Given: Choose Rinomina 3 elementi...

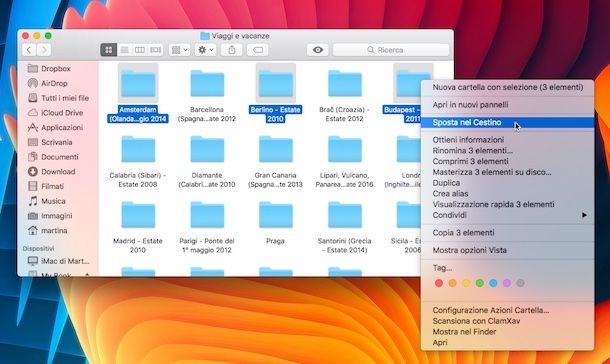Looking at the screenshot, I should 507,150.
